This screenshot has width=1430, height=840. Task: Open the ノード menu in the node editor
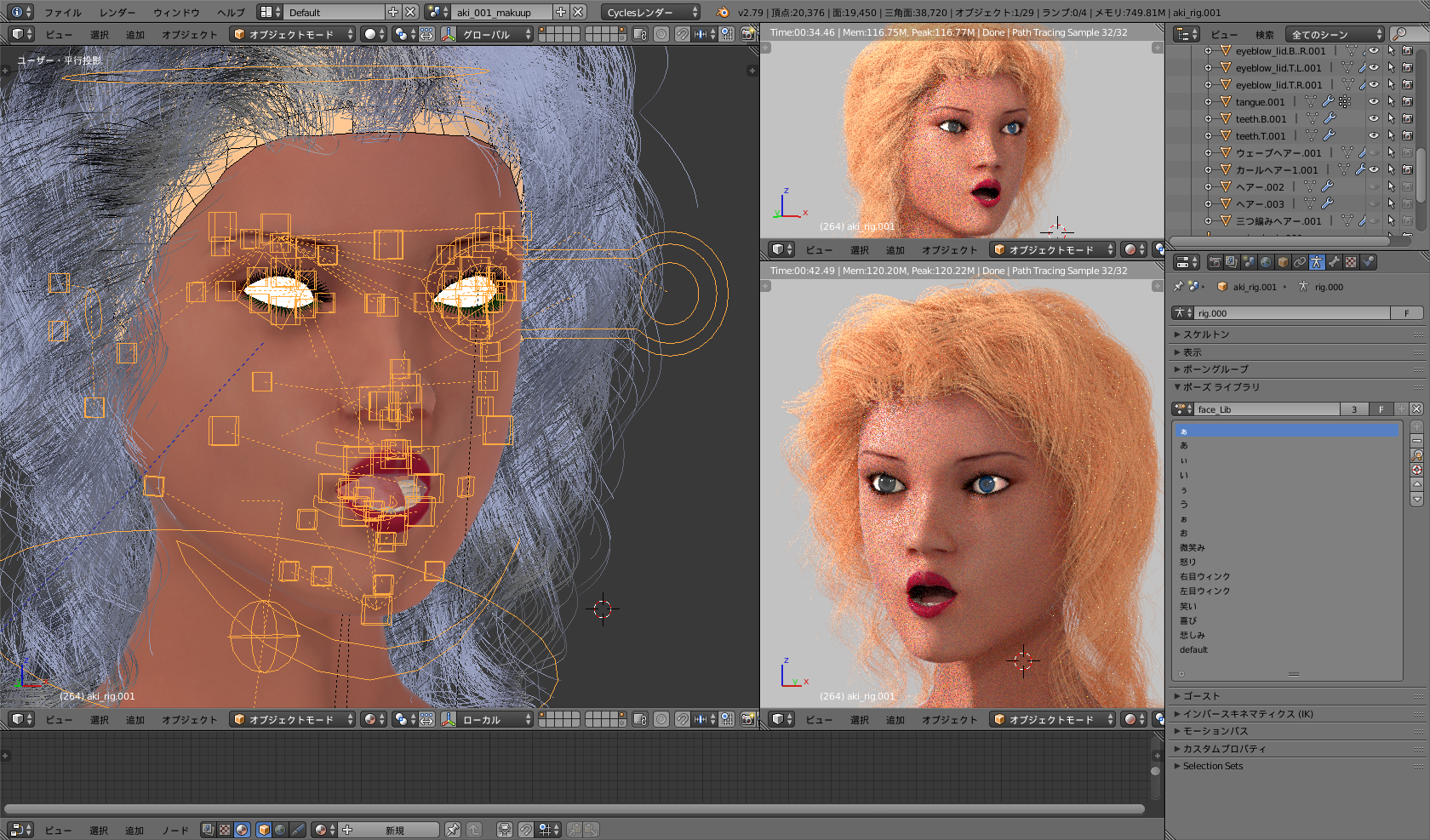click(x=174, y=830)
